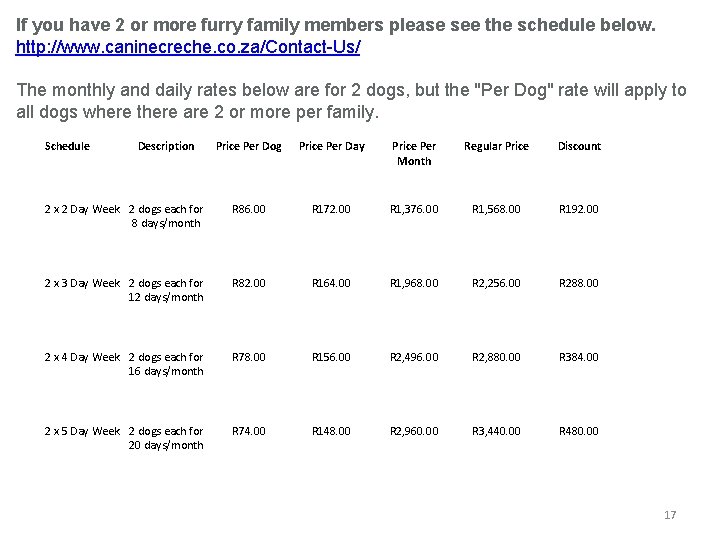Open the caninecreche Contact-Us link
This screenshot has width=720, height=540.
click(188, 47)
